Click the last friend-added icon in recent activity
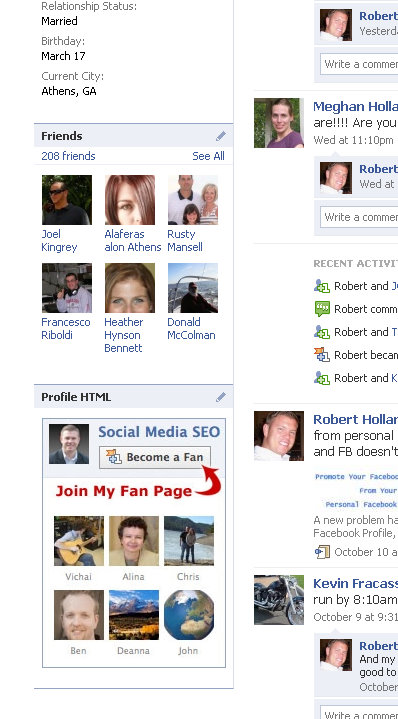Screen dimensions: 398x719 pyautogui.click(x=322, y=378)
